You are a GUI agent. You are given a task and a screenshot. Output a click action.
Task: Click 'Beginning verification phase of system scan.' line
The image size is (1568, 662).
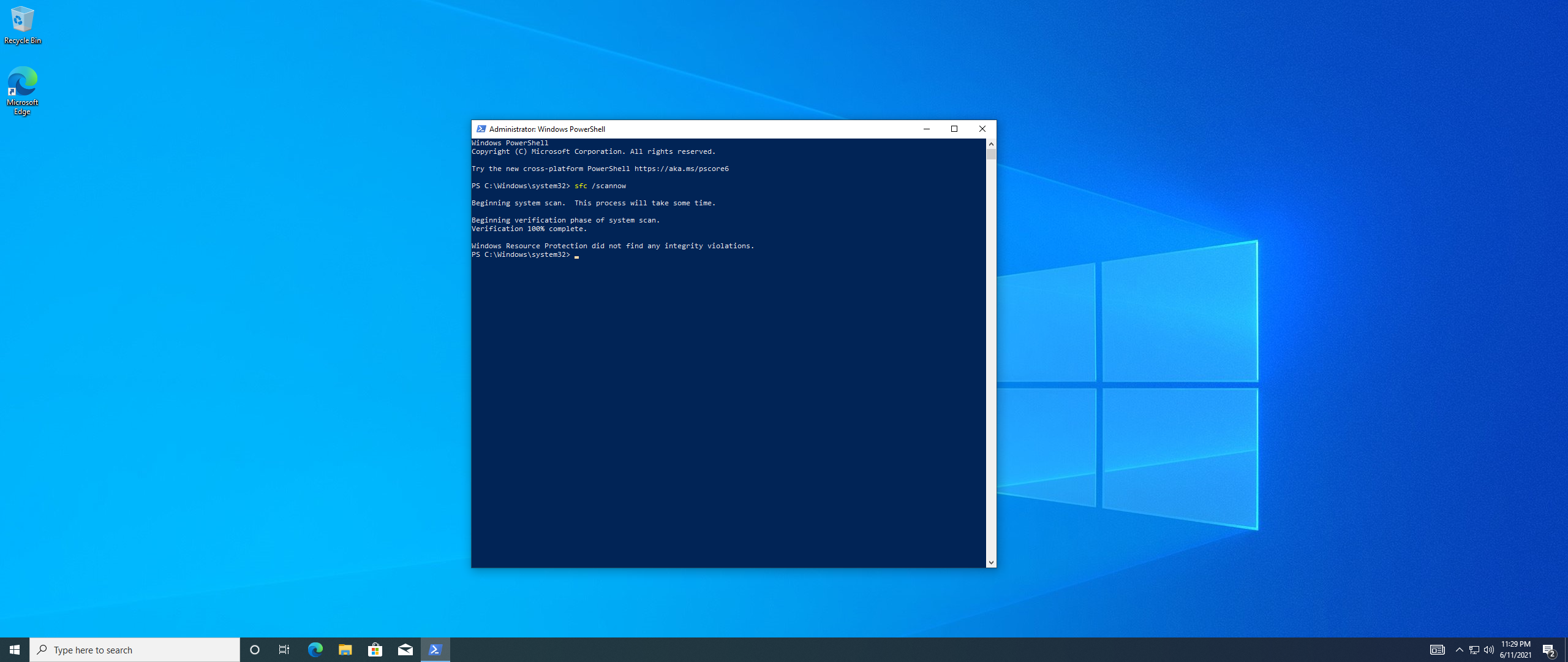tap(565, 220)
